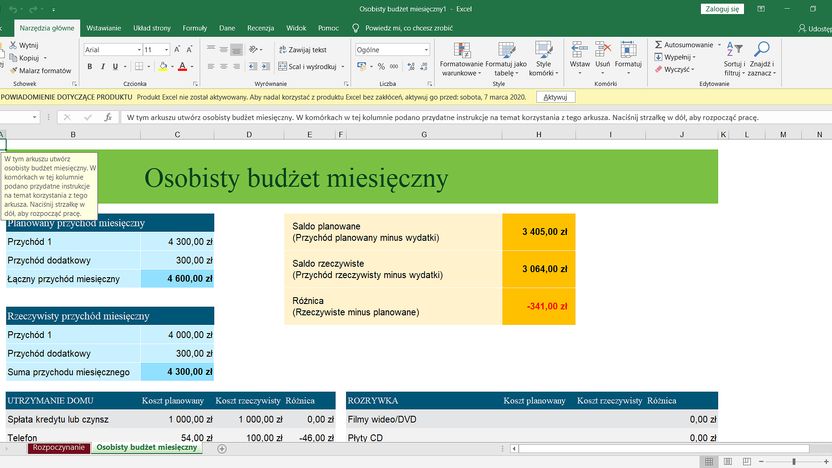Open the Wyczyść clear menu
Screen dimensions: 832x468
pos(674,69)
